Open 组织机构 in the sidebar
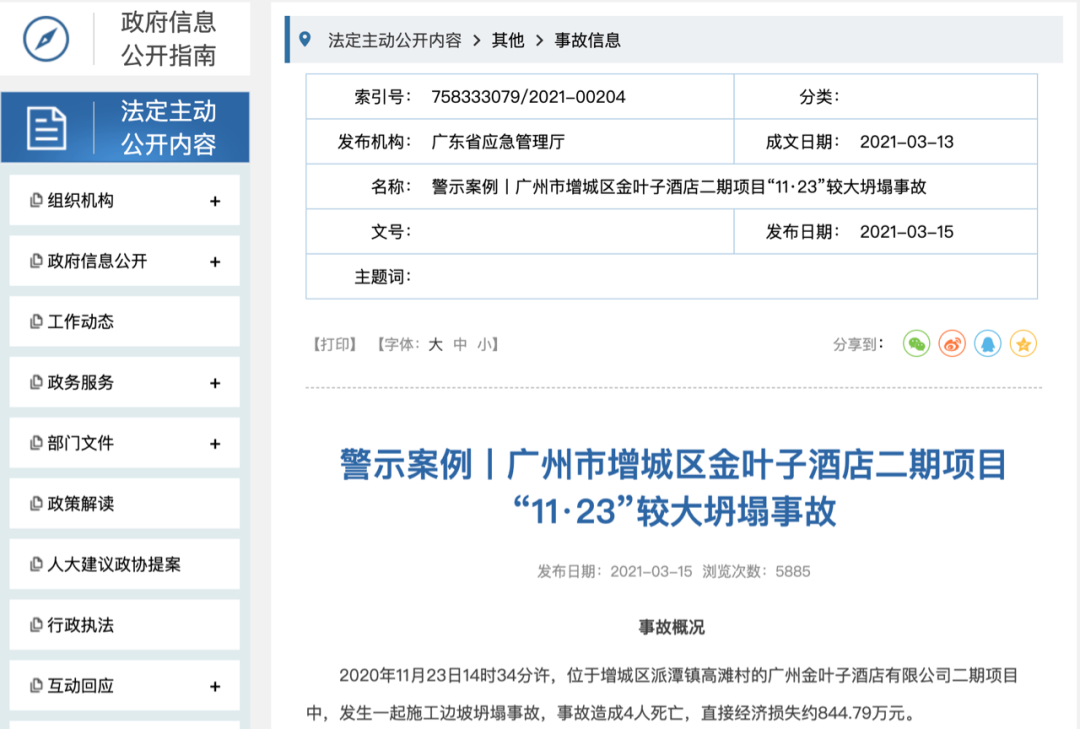 click(125, 201)
